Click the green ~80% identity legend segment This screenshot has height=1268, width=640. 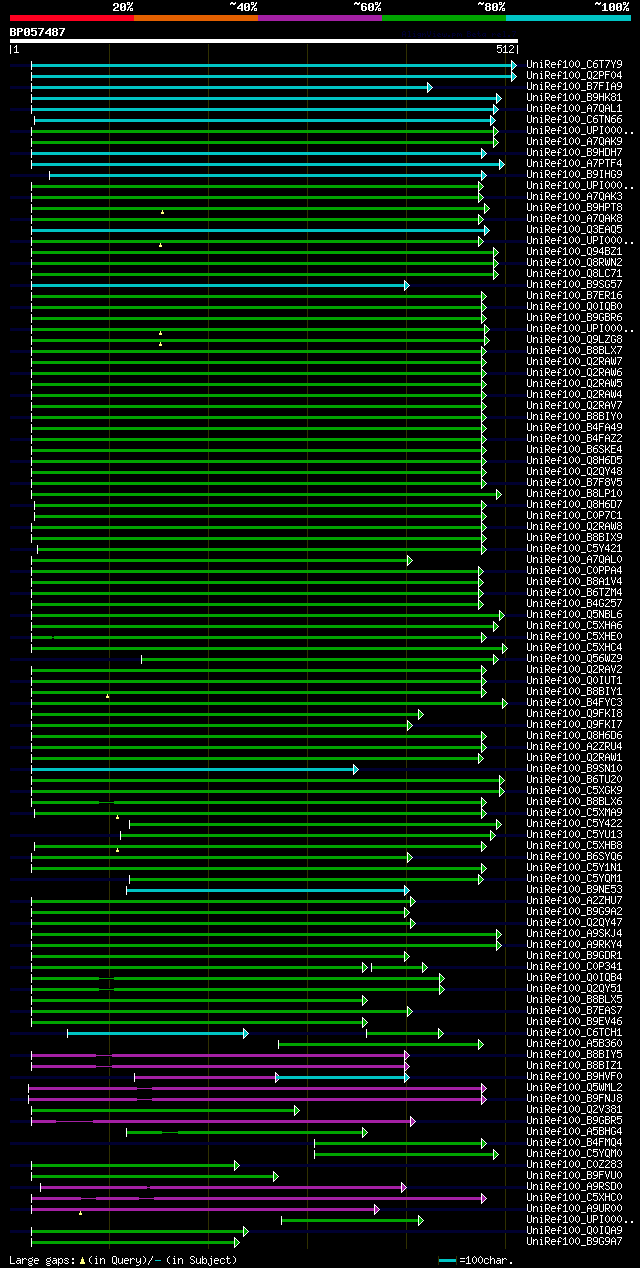tap(444, 17)
